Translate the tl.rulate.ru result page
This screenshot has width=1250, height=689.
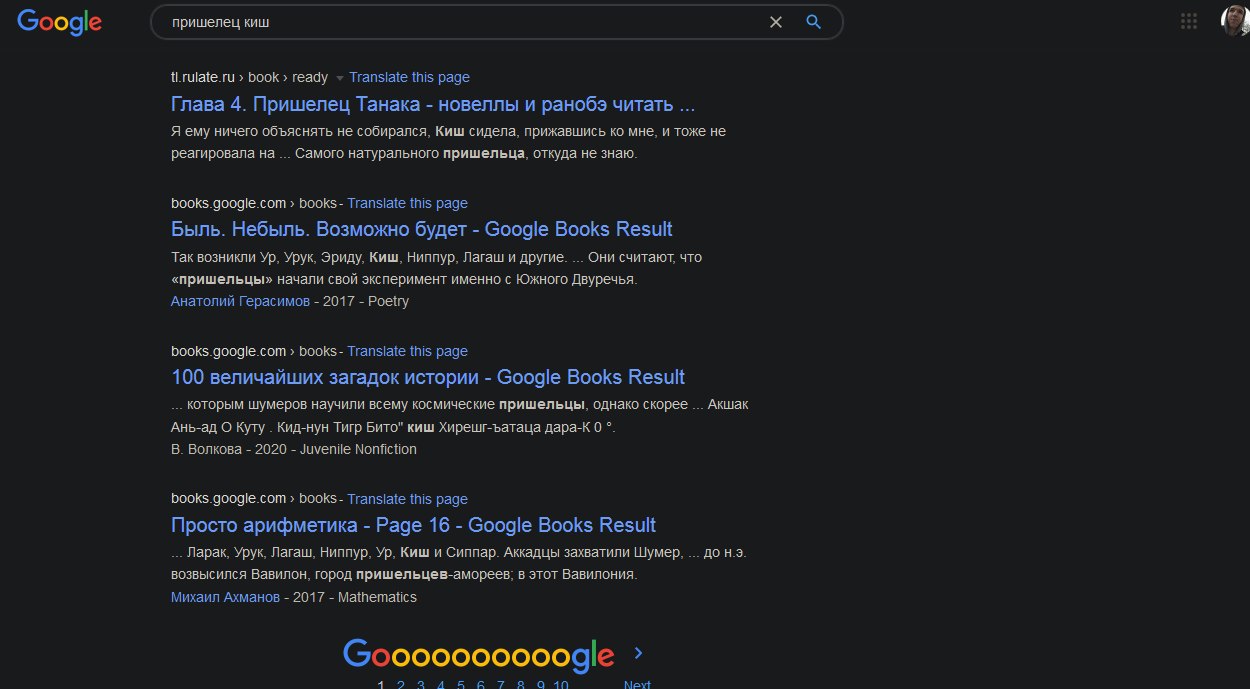[409, 77]
